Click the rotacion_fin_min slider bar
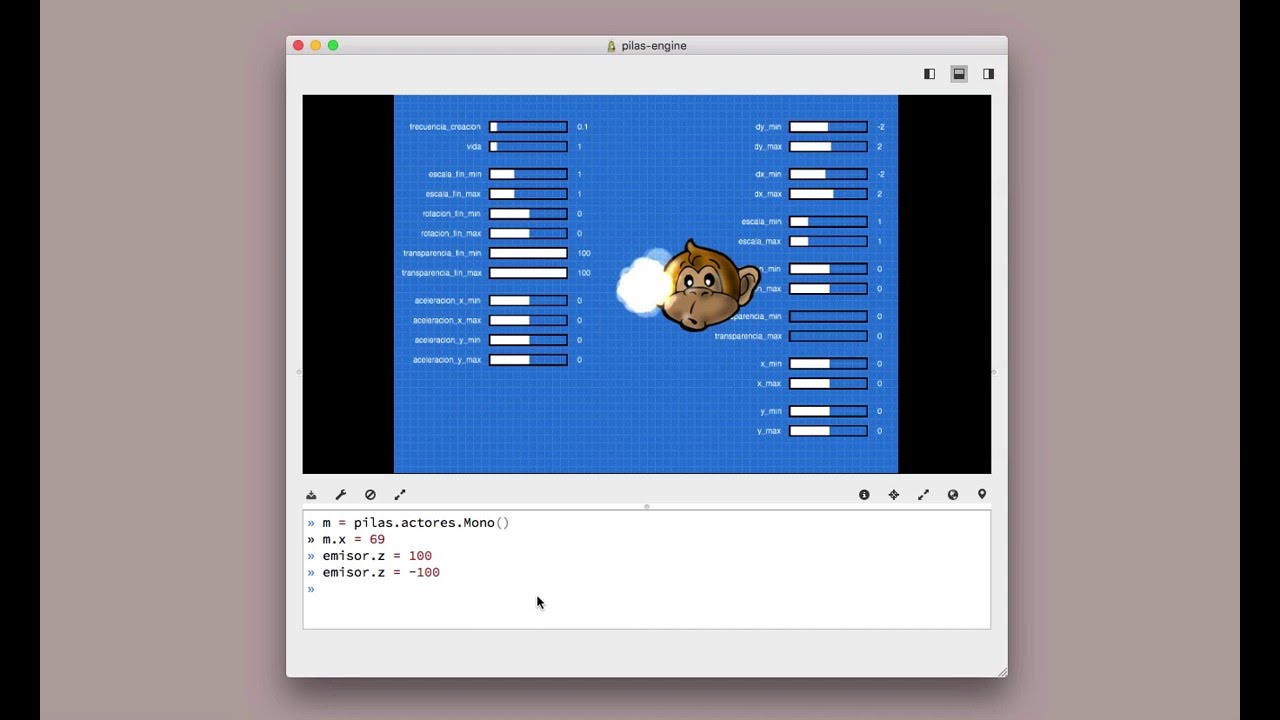This screenshot has width=1280, height=720. tap(528, 214)
